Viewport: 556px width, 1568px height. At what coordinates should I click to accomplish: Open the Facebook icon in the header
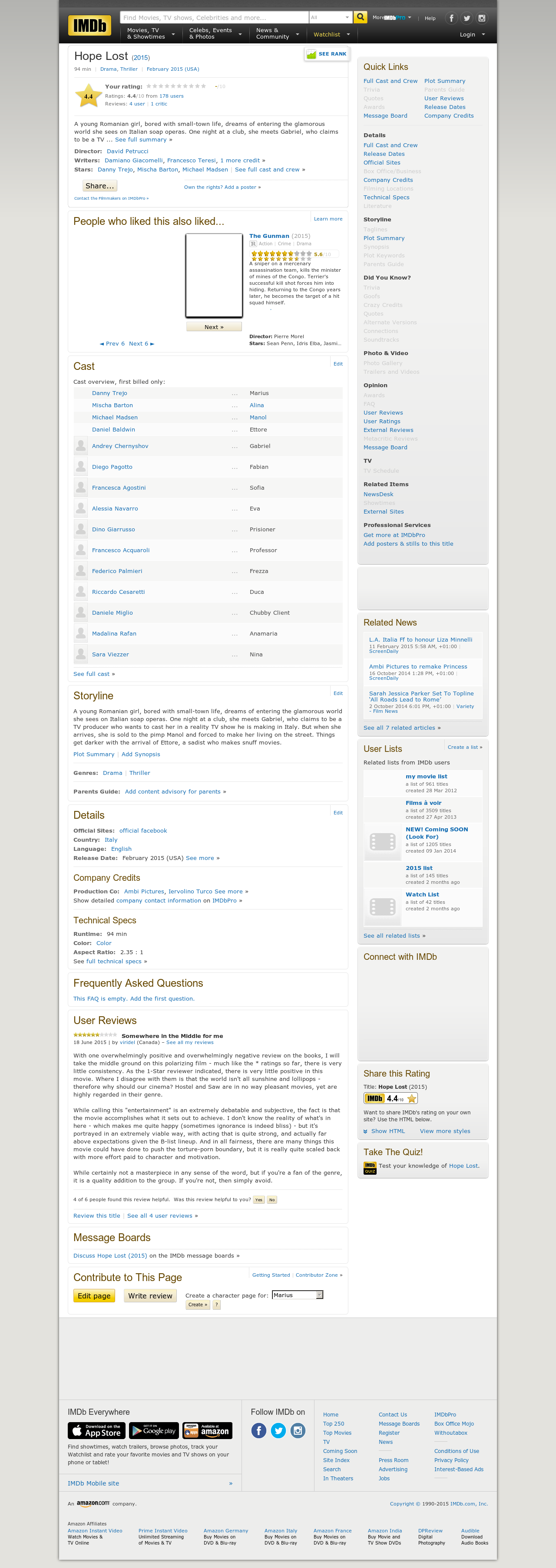(x=451, y=18)
